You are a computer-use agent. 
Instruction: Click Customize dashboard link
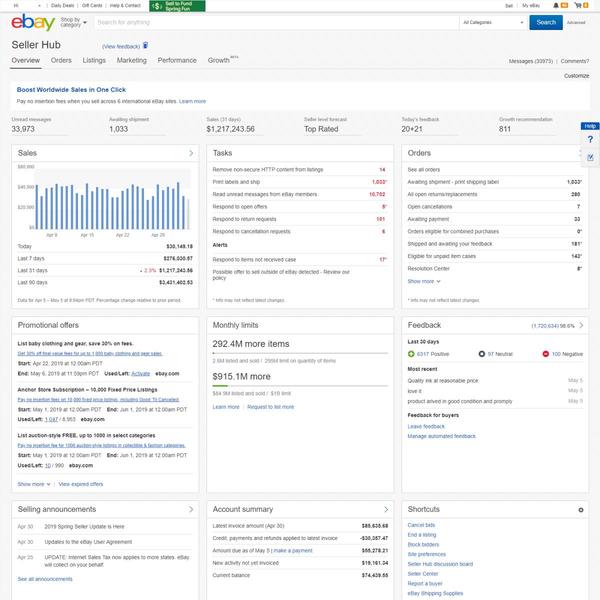pyautogui.click(x=576, y=76)
